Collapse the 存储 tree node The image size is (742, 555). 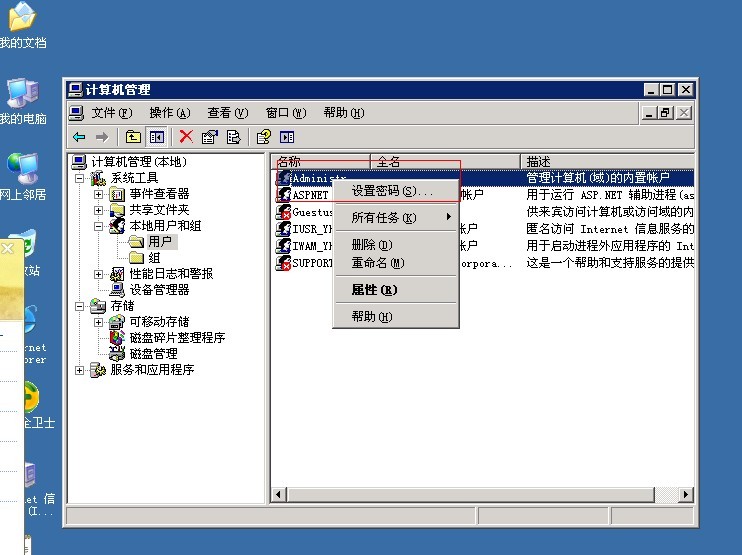(80, 306)
